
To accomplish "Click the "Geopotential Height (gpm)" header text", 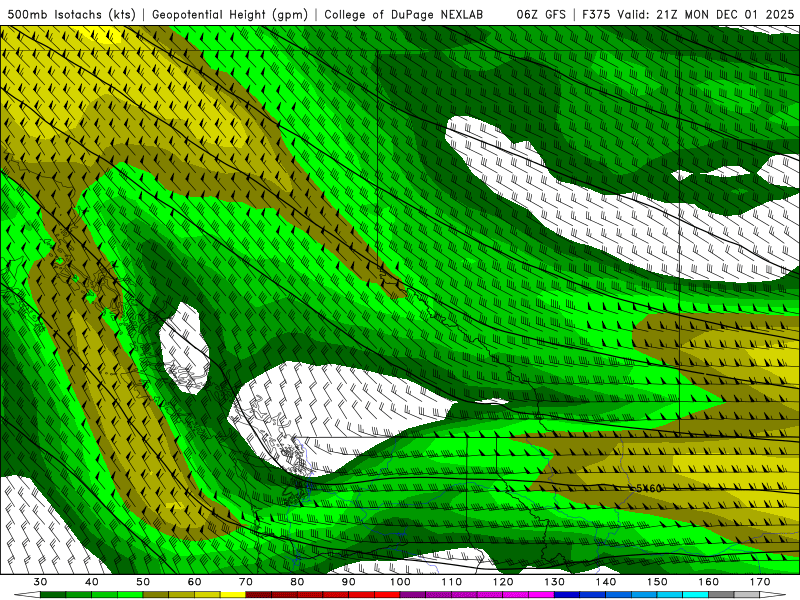I will point(230,14).
